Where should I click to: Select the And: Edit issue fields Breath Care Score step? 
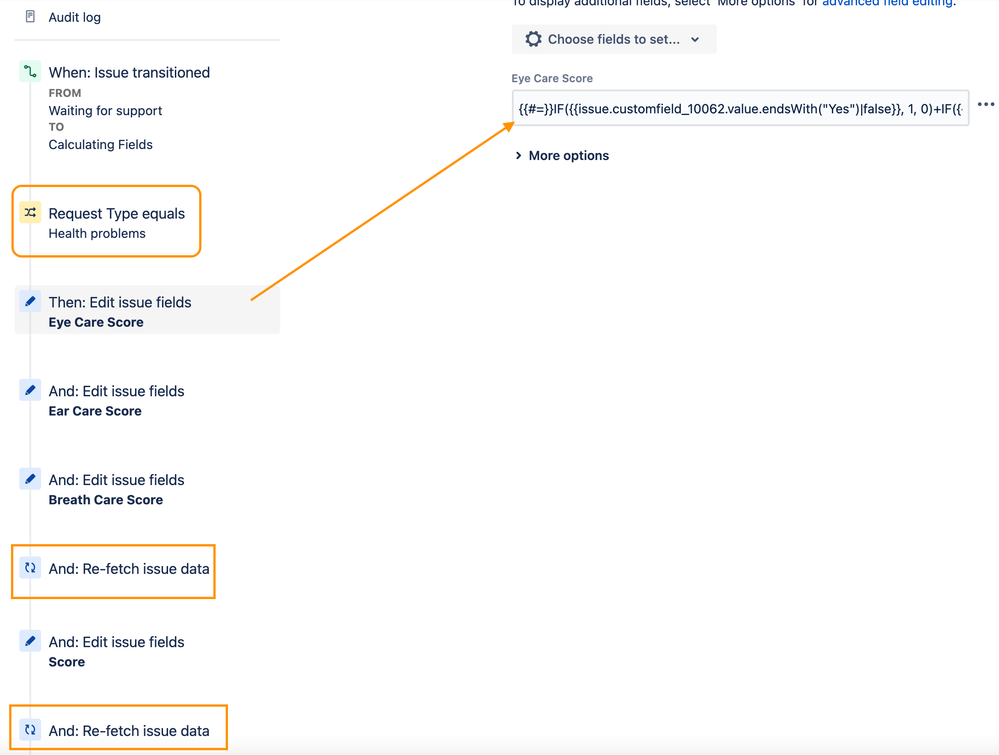point(116,489)
